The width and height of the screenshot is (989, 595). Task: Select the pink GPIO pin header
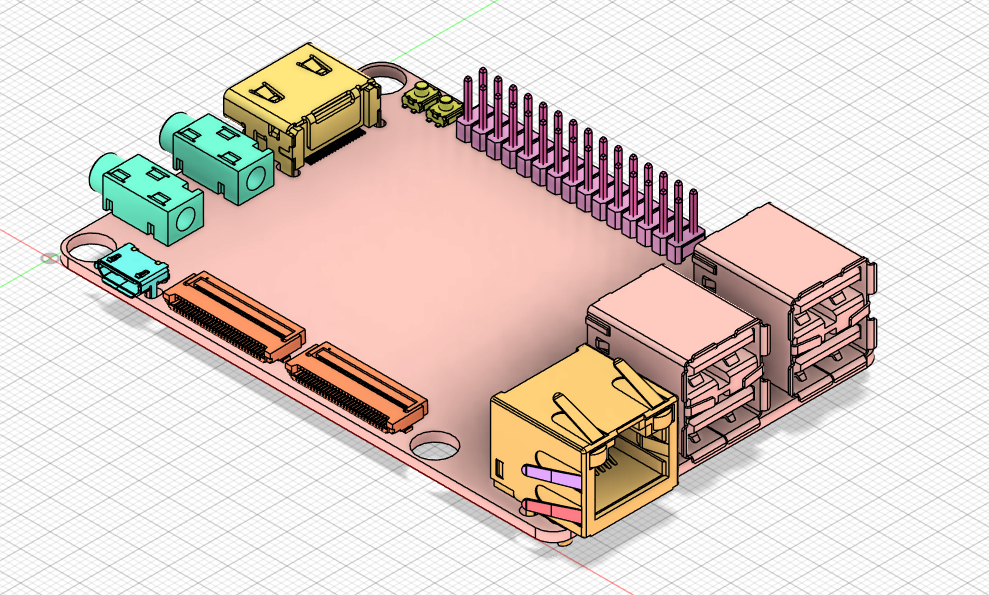point(579,165)
